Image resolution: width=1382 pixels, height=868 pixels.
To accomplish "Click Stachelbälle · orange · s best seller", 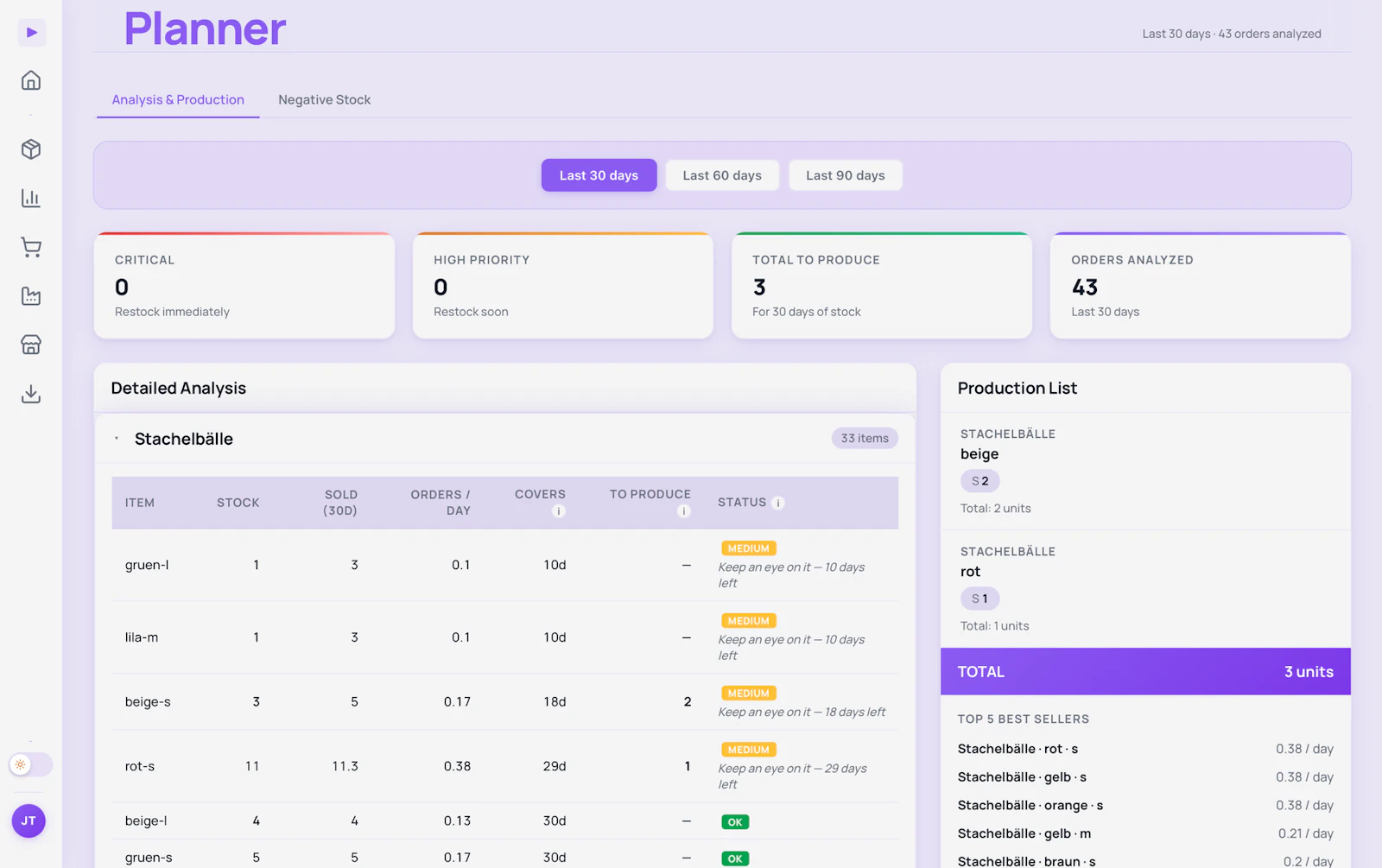I will tap(1145, 805).
